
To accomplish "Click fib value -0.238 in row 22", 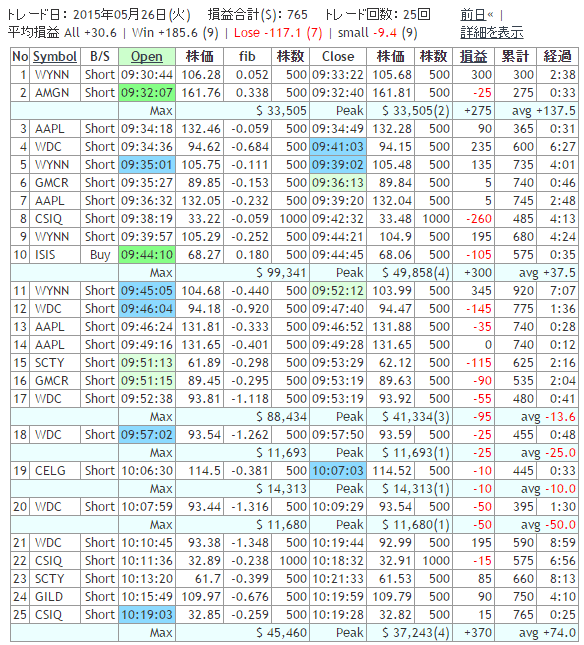I will coord(250,561).
